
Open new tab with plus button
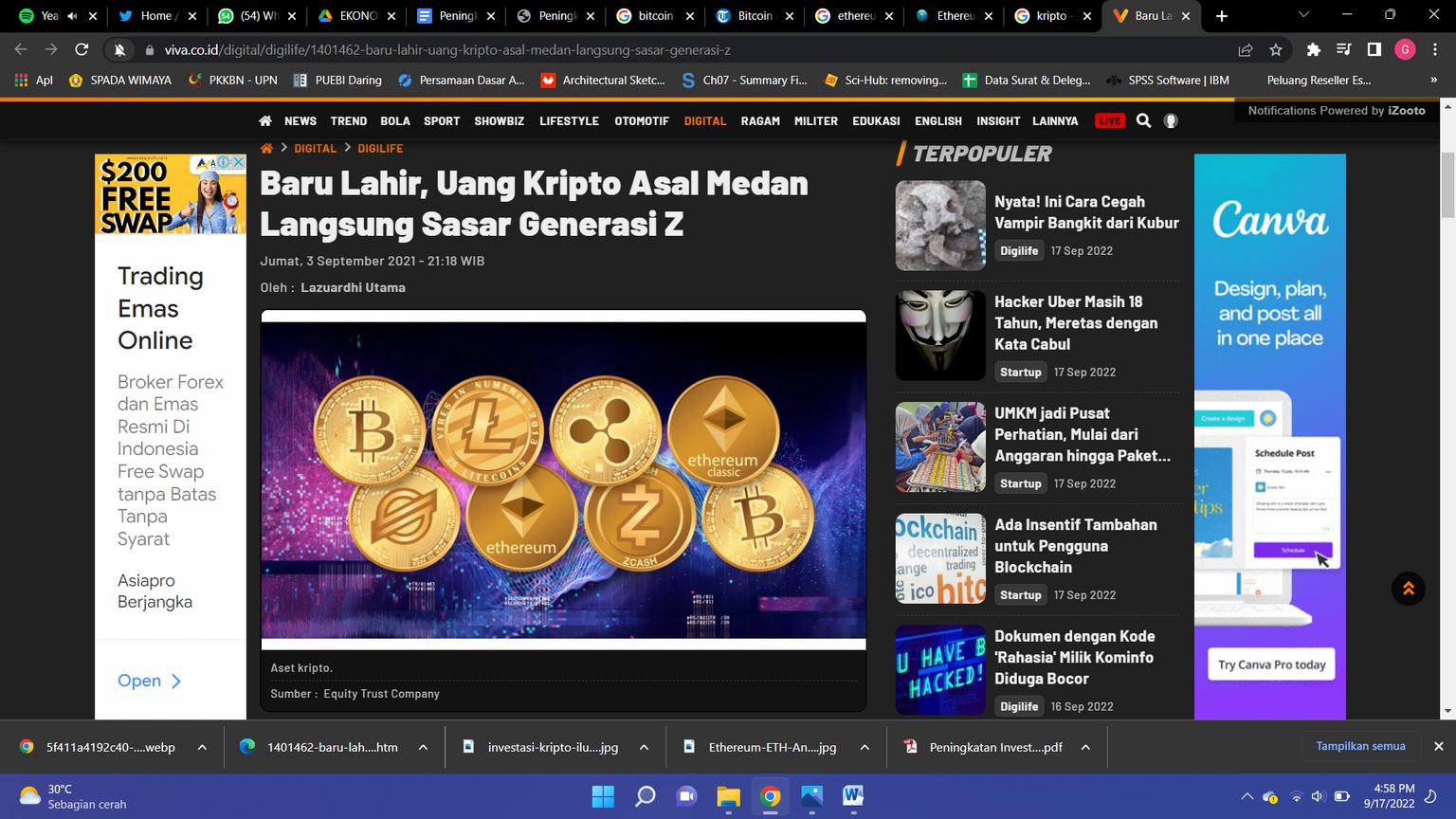(x=1222, y=16)
